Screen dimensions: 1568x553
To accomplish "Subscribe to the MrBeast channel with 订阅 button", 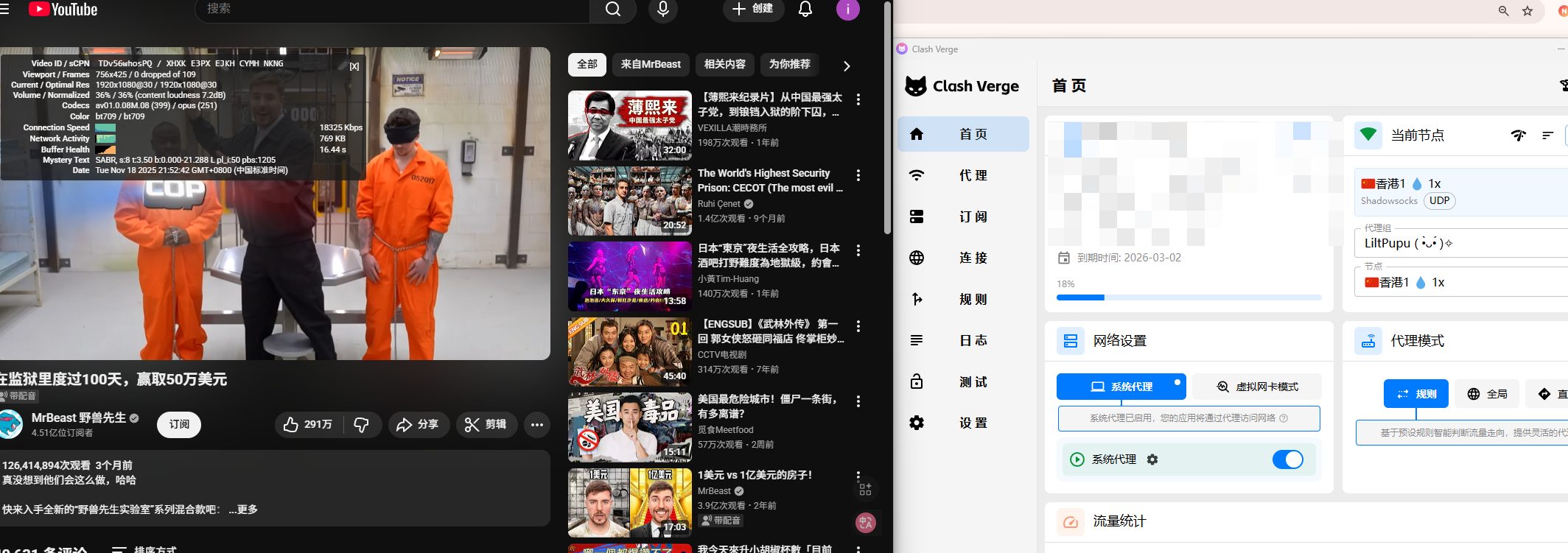I will point(179,425).
